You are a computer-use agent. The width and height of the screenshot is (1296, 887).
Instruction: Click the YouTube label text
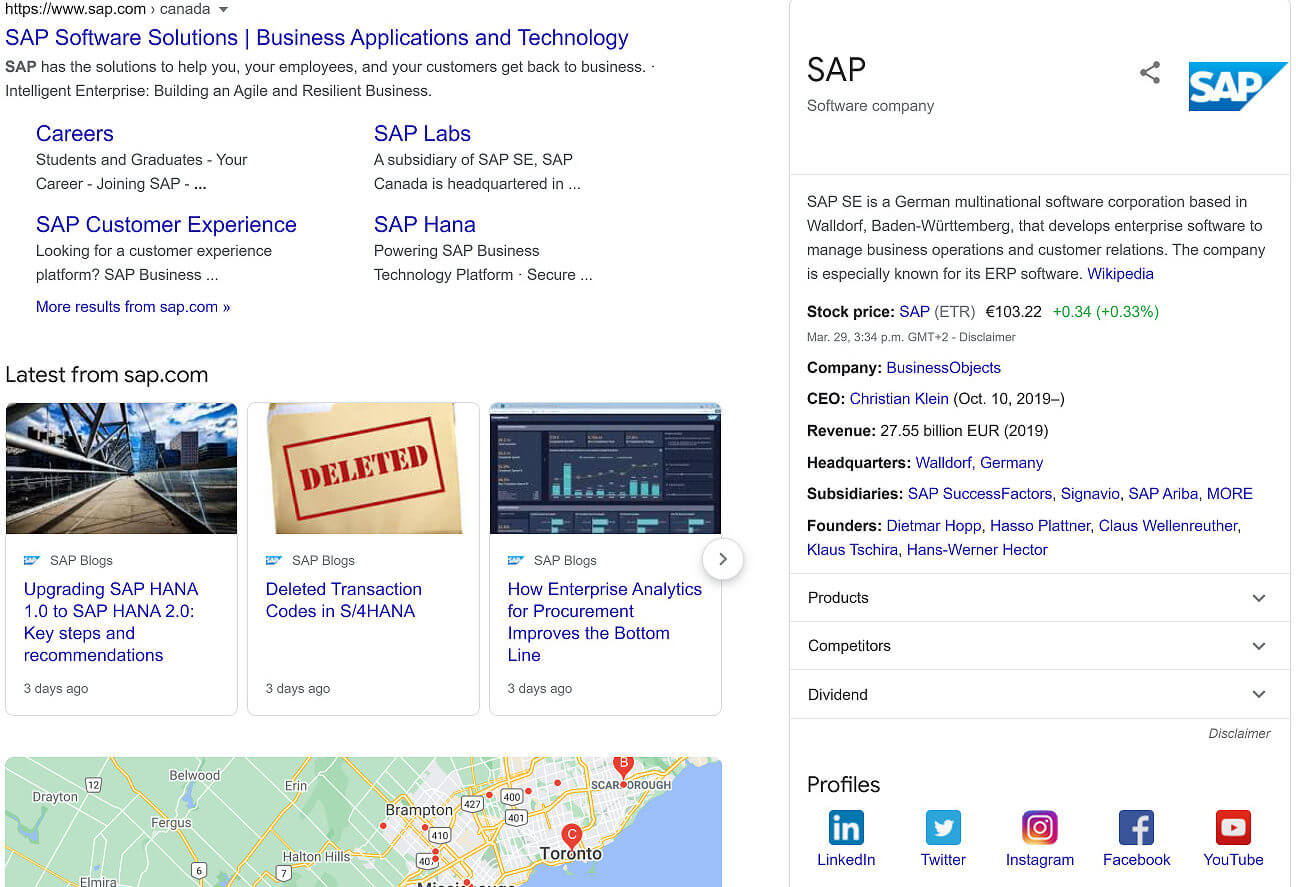1233,860
